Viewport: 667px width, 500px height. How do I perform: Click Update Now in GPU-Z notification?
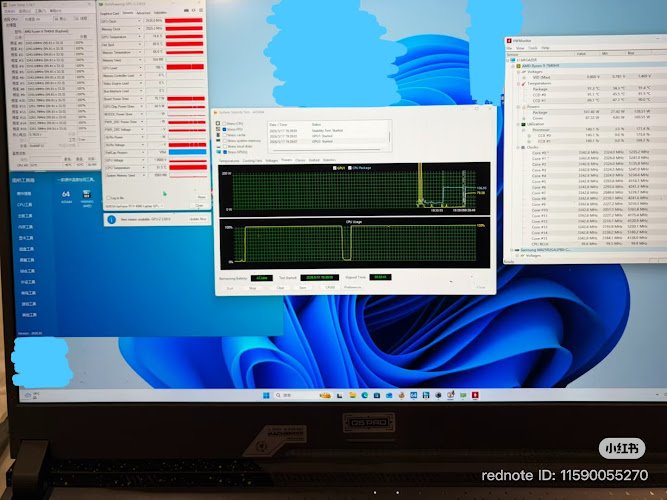click(x=198, y=219)
